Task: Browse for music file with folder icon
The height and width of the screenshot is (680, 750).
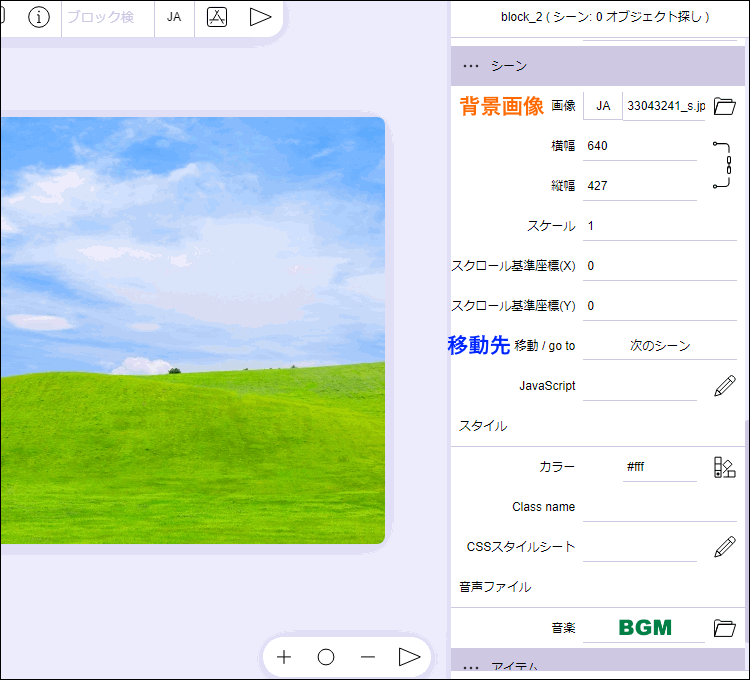Action: click(725, 628)
